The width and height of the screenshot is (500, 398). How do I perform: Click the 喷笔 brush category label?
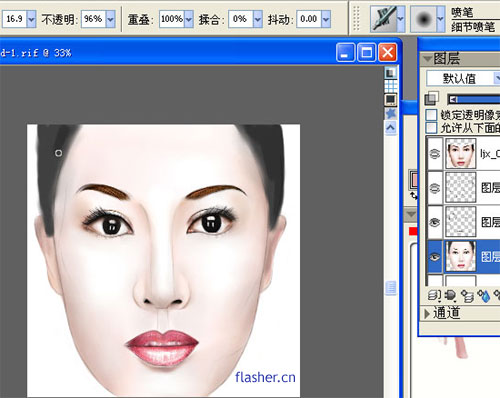pyautogui.click(x=462, y=13)
